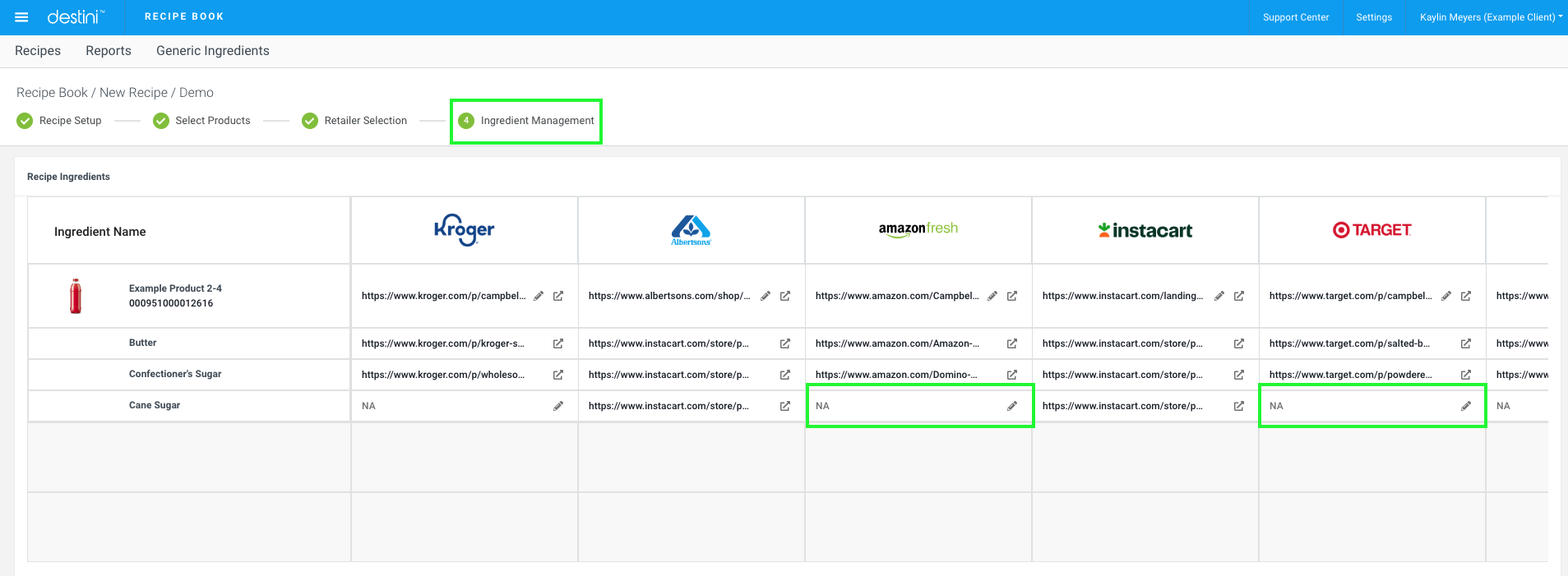Edit Instacart link for Example Product 2-4

click(1219, 296)
